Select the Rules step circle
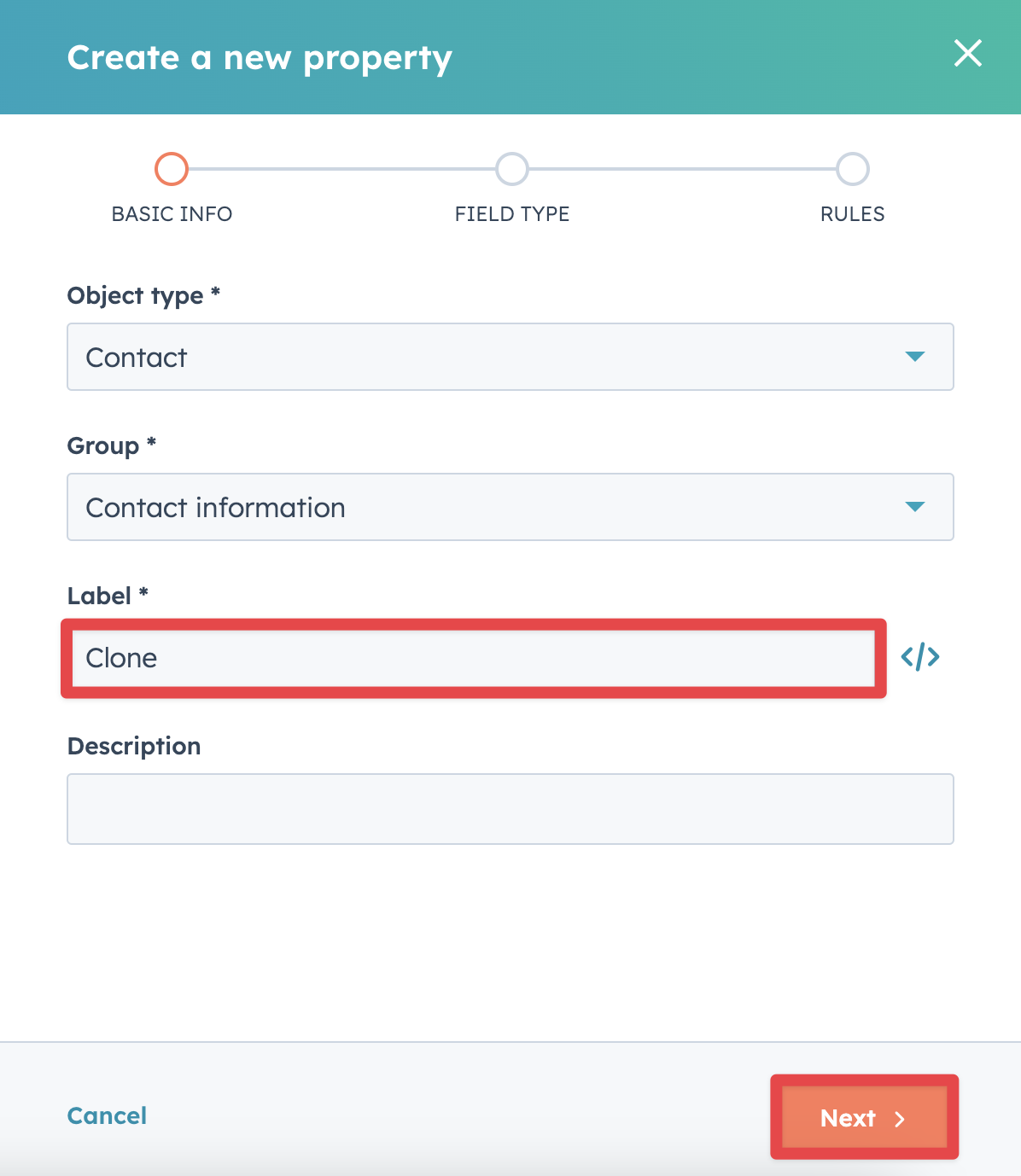This screenshot has height=1176, width=1021. click(x=851, y=169)
